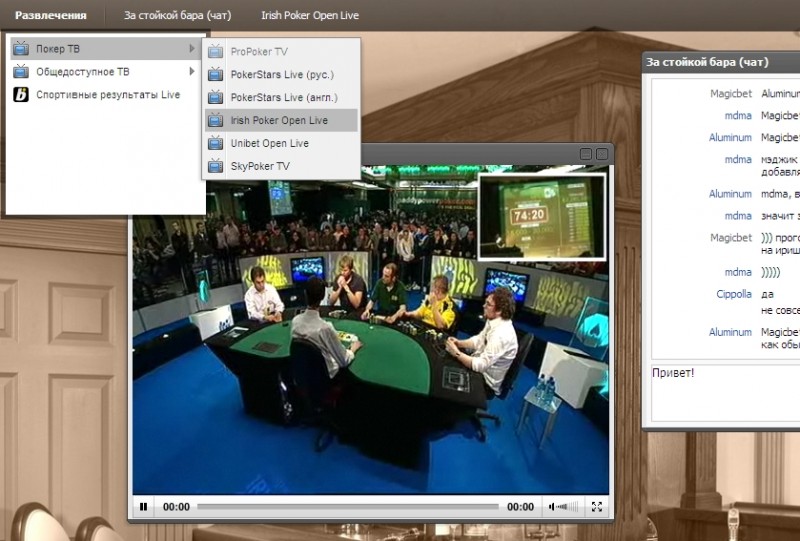Click the first mdma username in chat
The image size is (800, 541).
(x=738, y=116)
